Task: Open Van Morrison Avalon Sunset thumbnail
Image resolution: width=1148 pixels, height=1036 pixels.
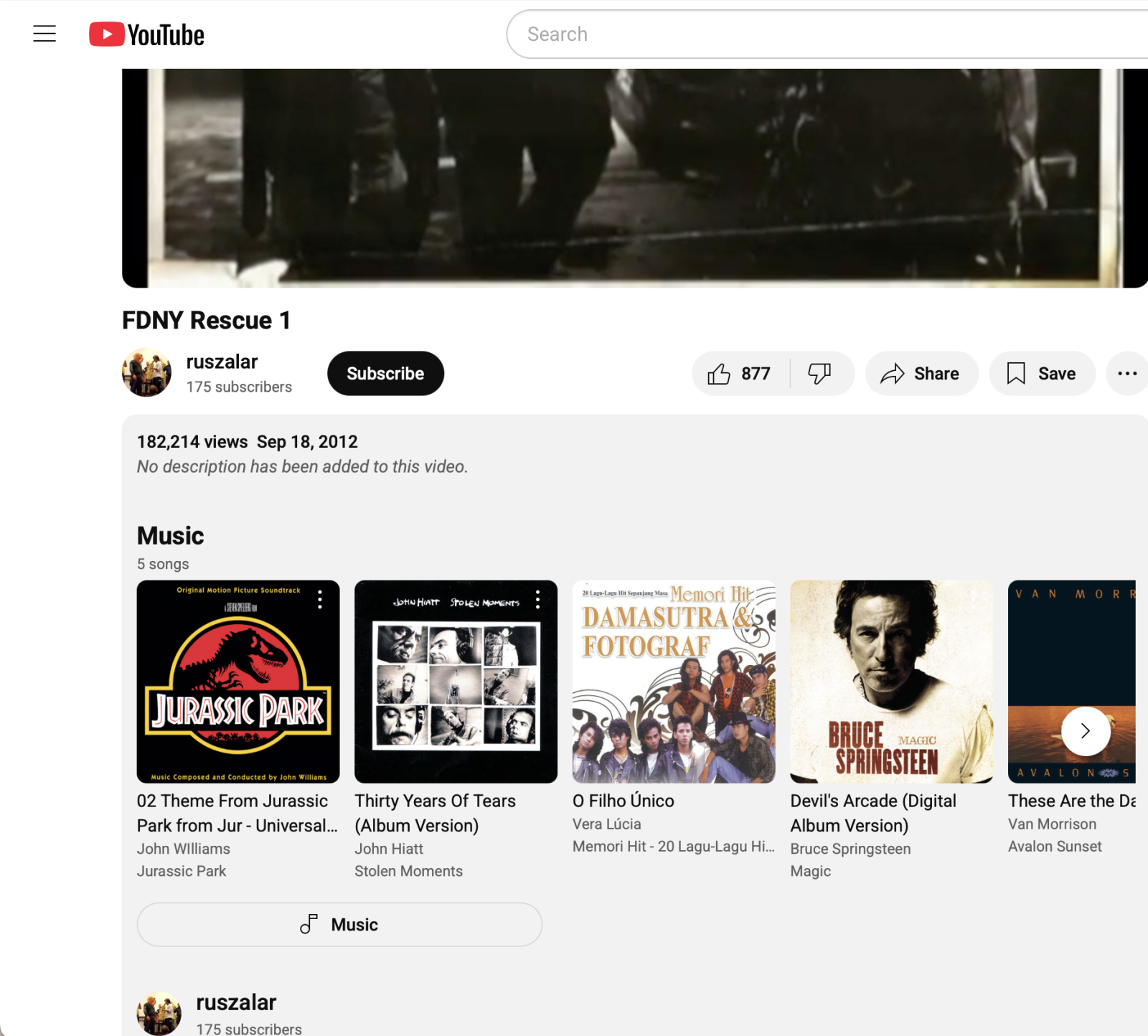Action: pos(1072,682)
